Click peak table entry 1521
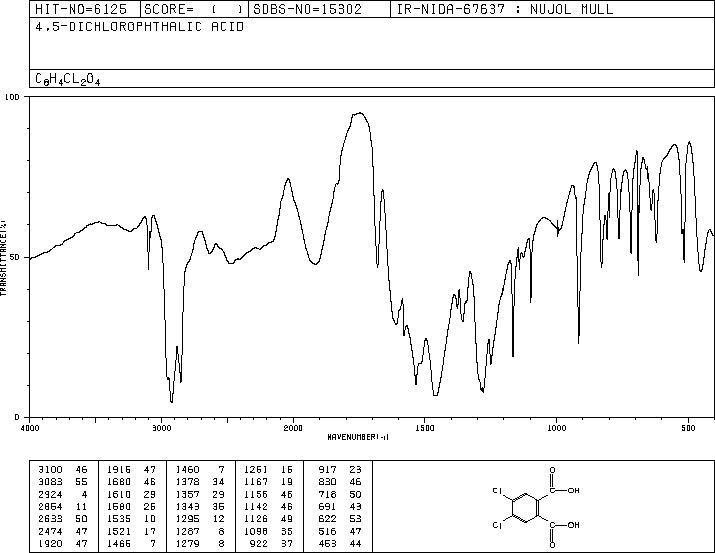The image size is (715, 553). [131, 532]
